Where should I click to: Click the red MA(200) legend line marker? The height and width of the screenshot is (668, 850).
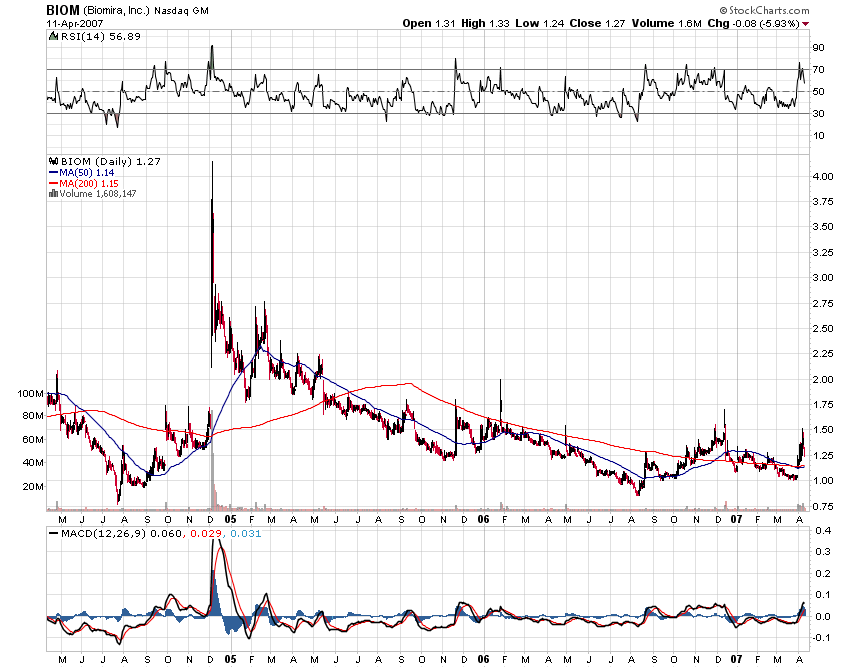(53, 183)
